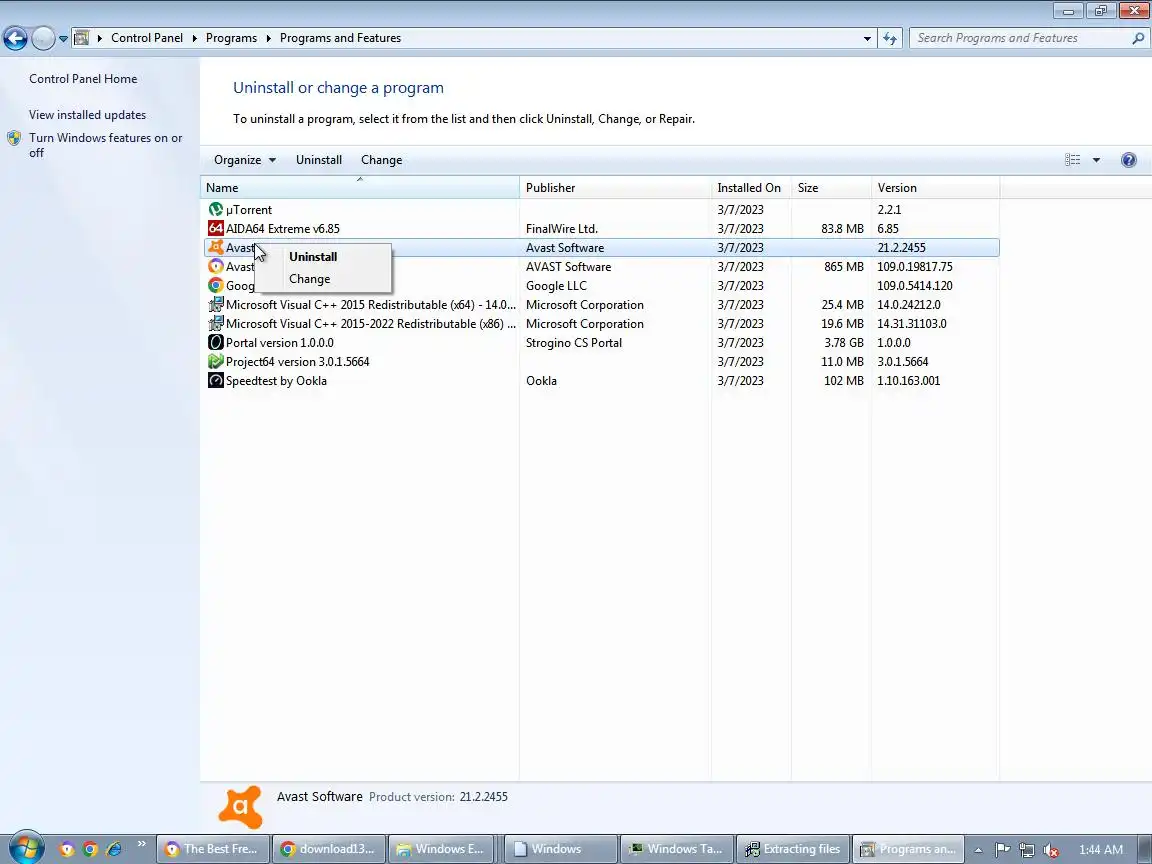Image resolution: width=1152 pixels, height=864 pixels.
Task: Click the Change your view icon
Action: [x=1073, y=160]
